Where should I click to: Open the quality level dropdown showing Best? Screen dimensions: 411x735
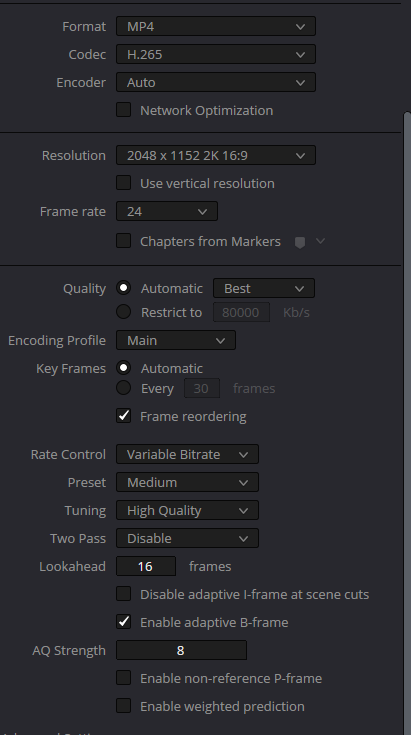[x=264, y=288]
